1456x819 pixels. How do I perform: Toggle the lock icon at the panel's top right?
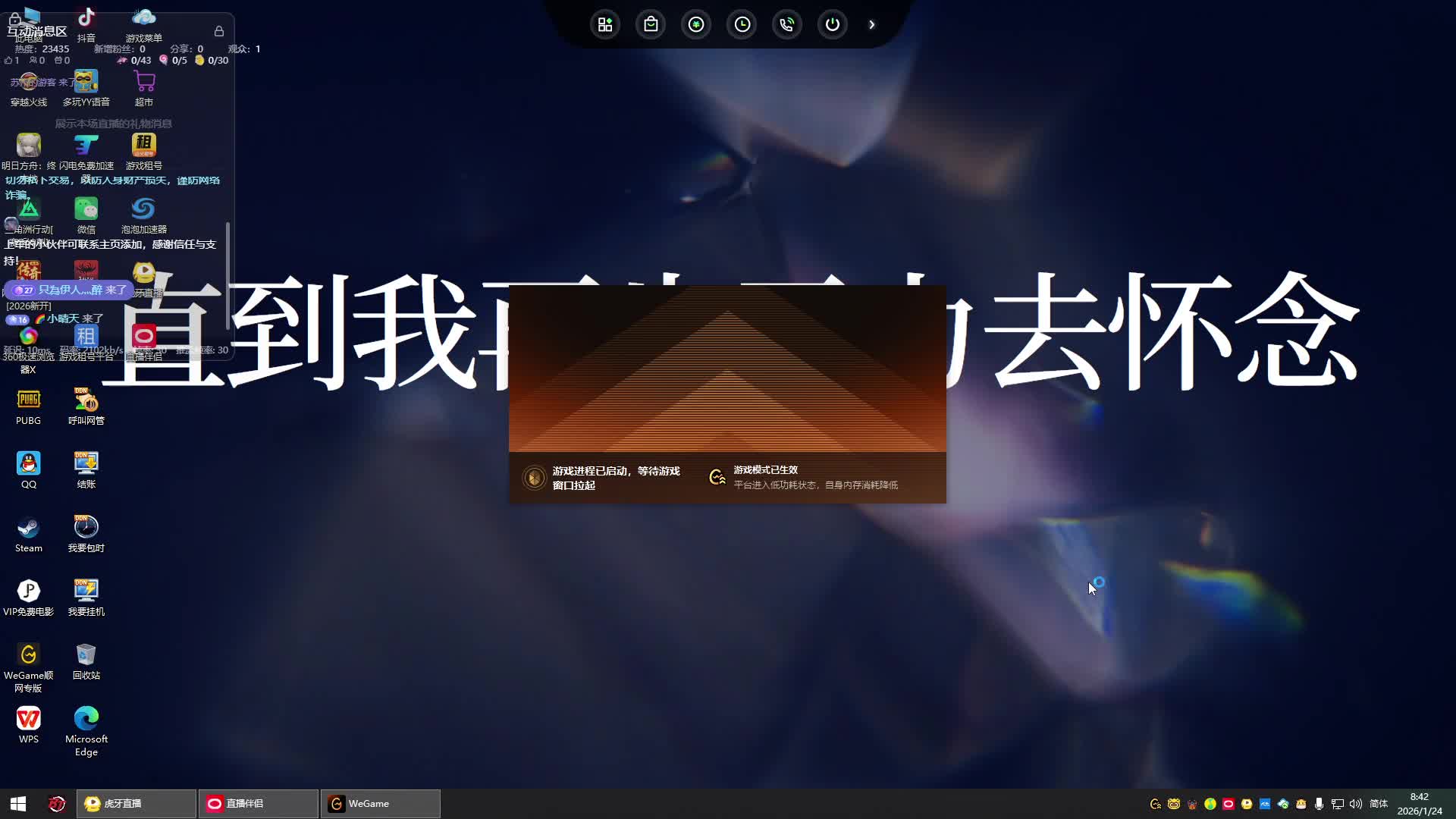click(x=218, y=31)
